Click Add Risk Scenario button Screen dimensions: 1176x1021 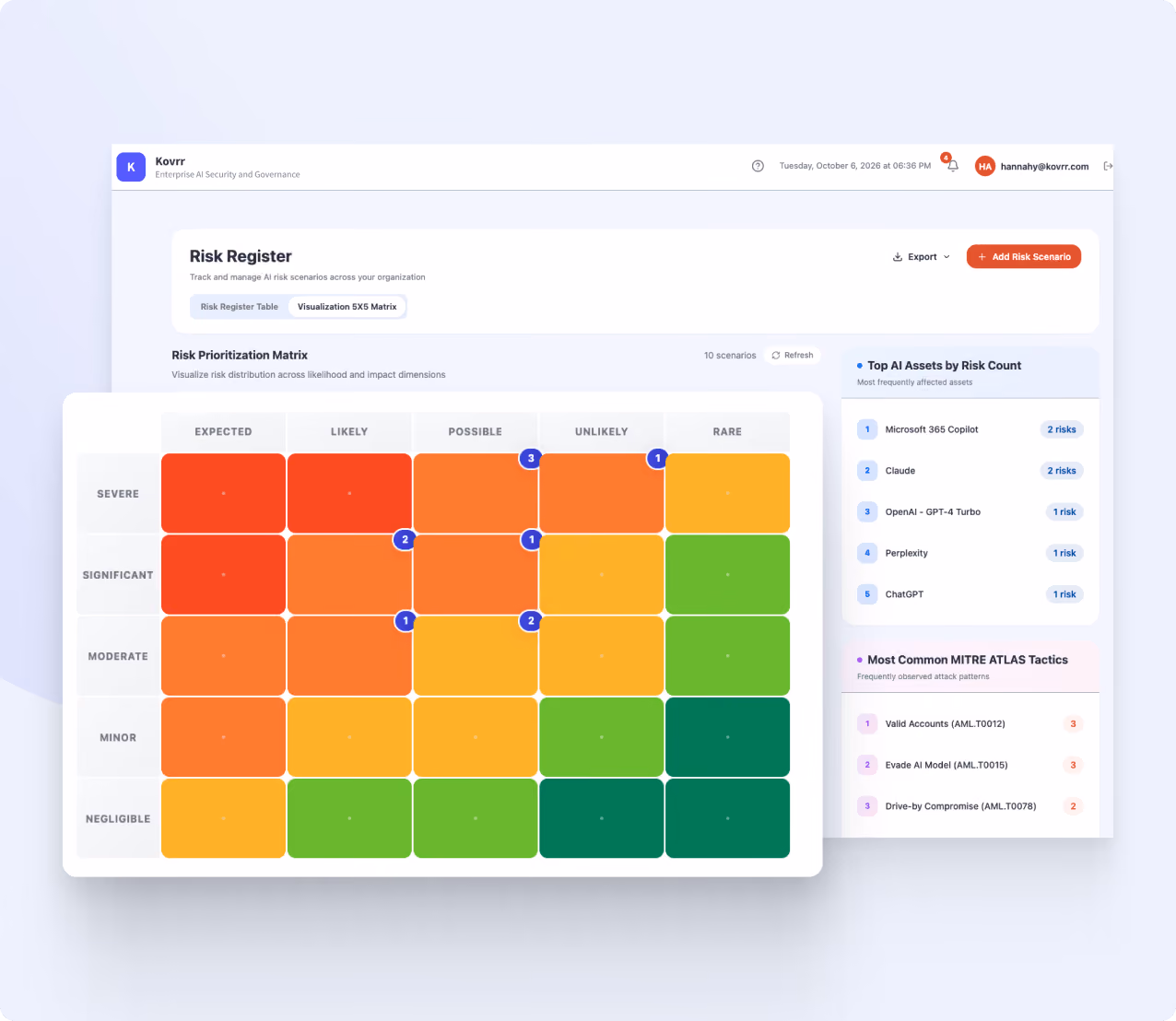(x=1024, y=257)
